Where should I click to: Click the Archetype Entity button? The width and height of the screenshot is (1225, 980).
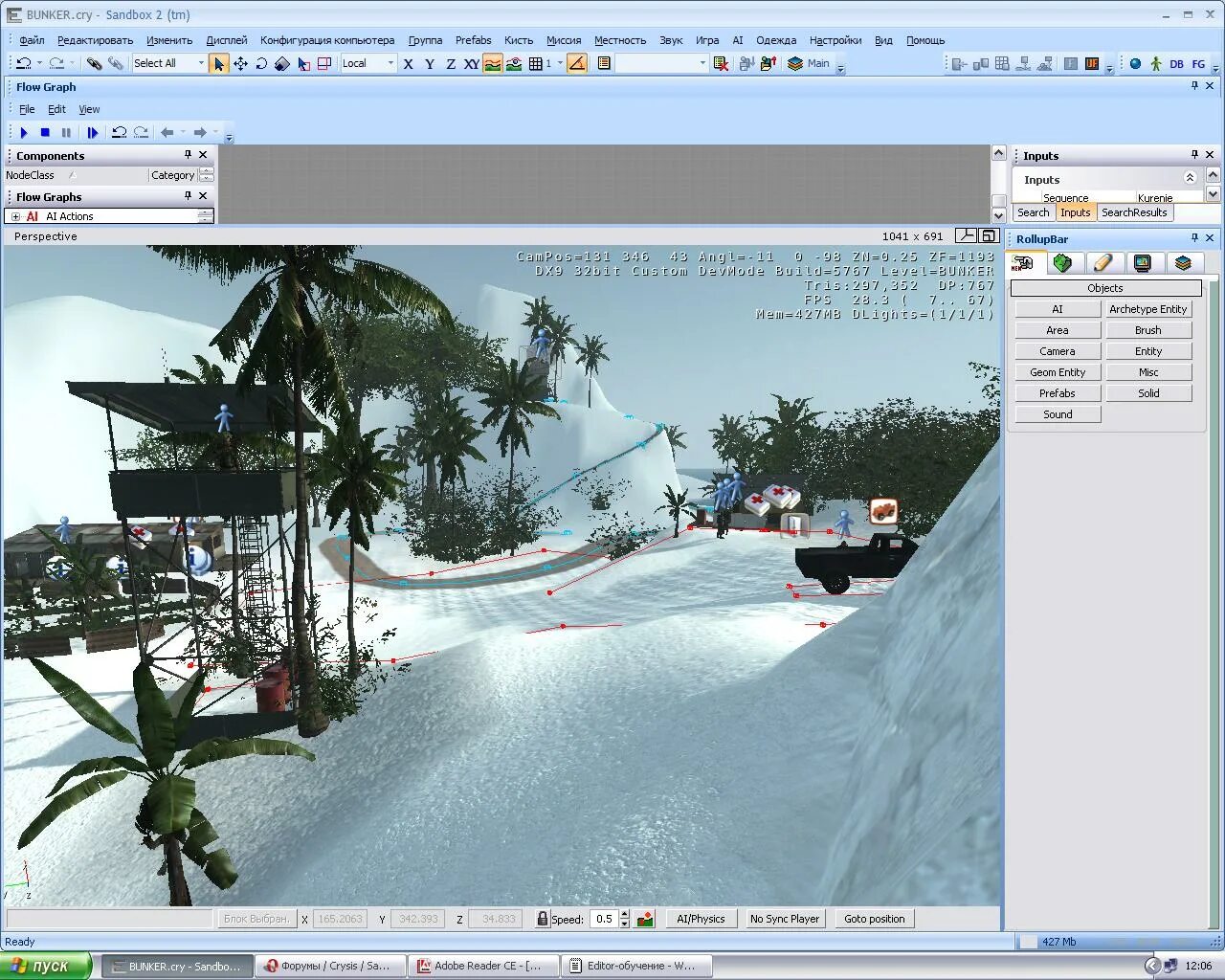tap(1148, 309)
